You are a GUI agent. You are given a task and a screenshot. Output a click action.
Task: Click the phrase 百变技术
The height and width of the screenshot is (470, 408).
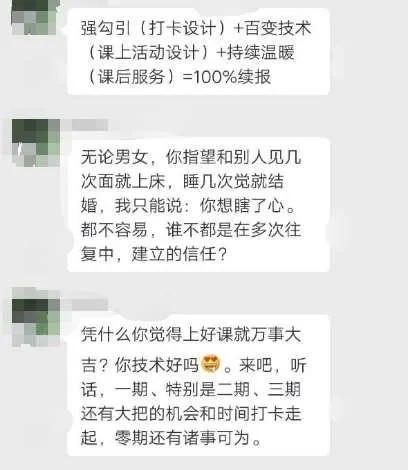(x=278, y=28)
